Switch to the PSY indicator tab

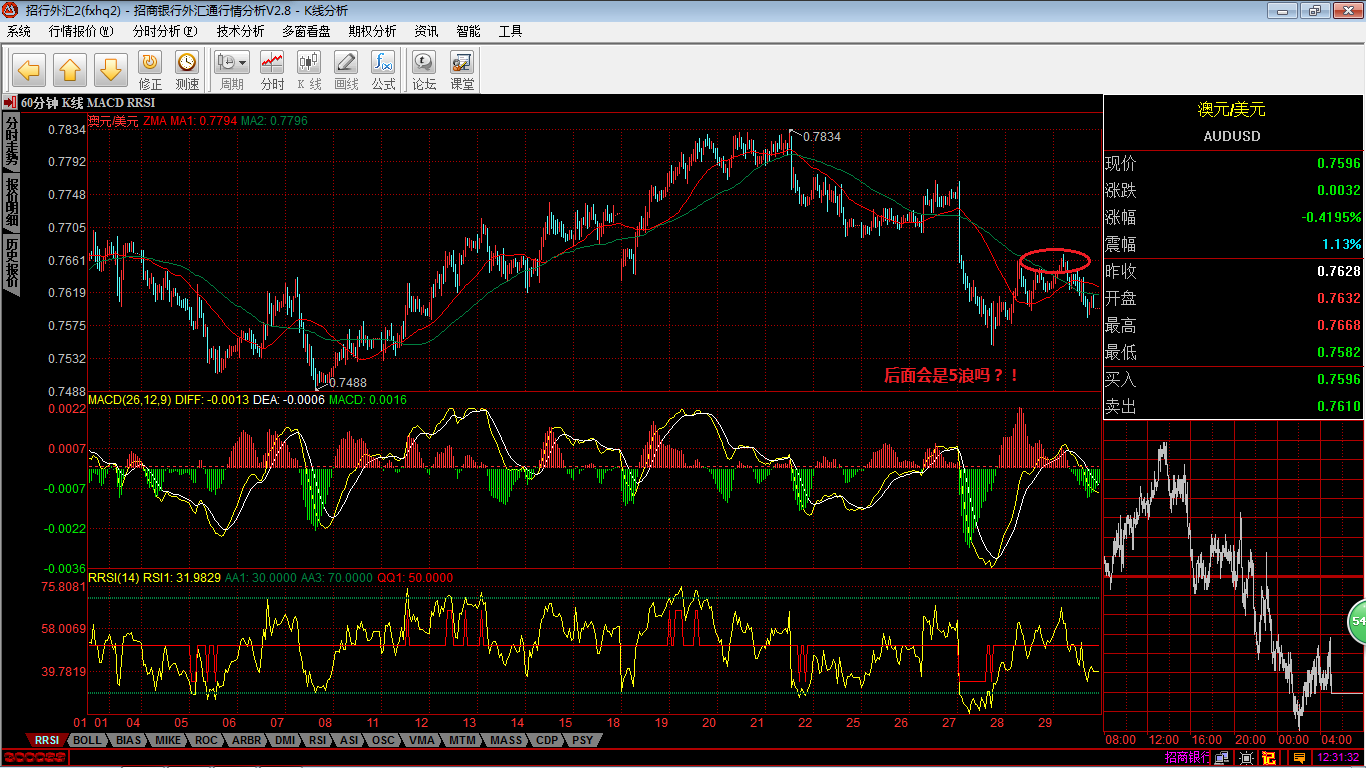(582, 740)
